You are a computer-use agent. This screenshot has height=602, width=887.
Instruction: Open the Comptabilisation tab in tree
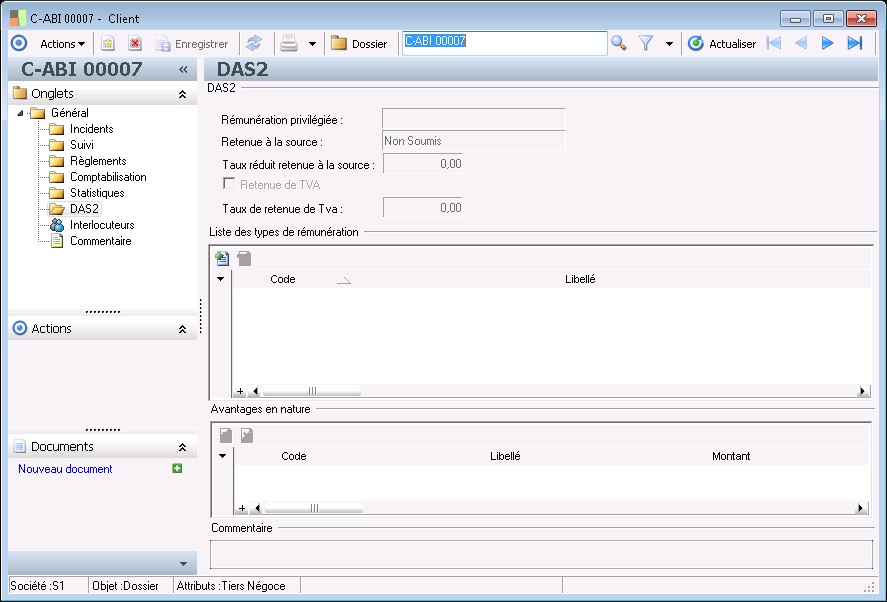[x=107, y=177]
